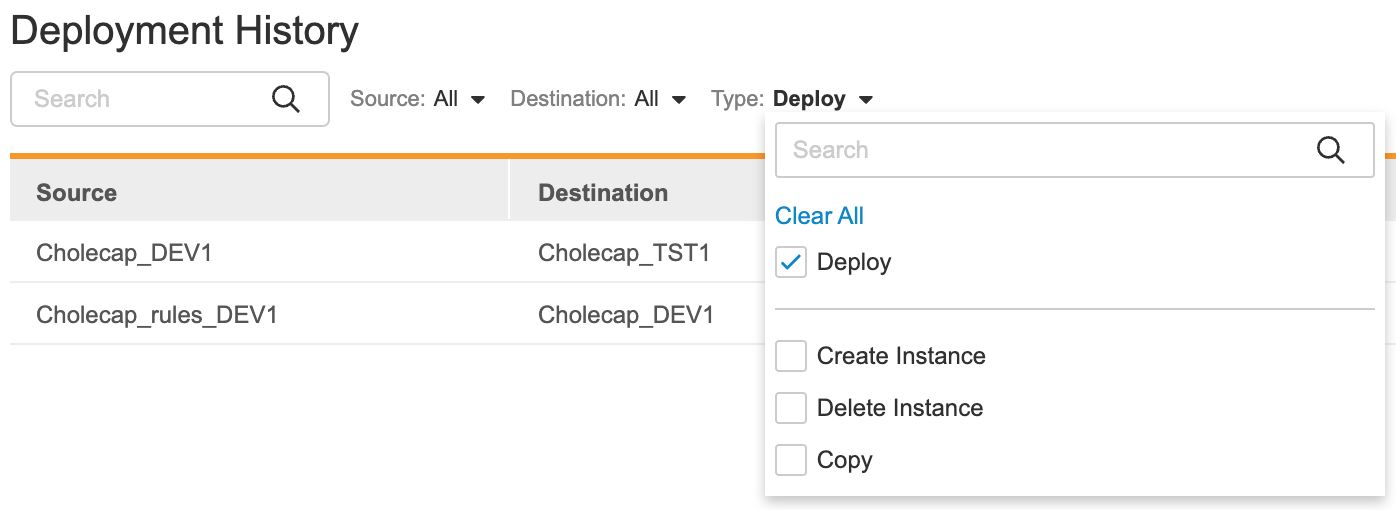Image resolution: width=1396 pixels, height=510 pixels.
Task: Select the Cholecap_rules_DEV1 source row
Action: (x=156, y=315)
